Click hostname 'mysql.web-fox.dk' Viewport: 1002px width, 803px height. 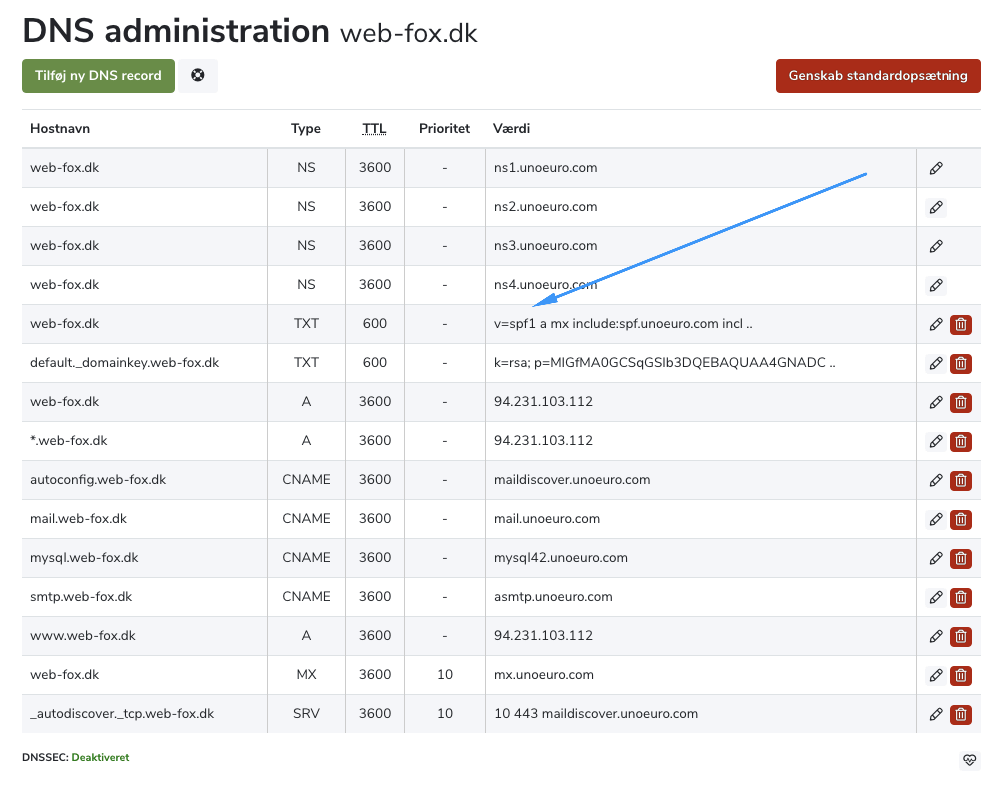click(84, 558)
